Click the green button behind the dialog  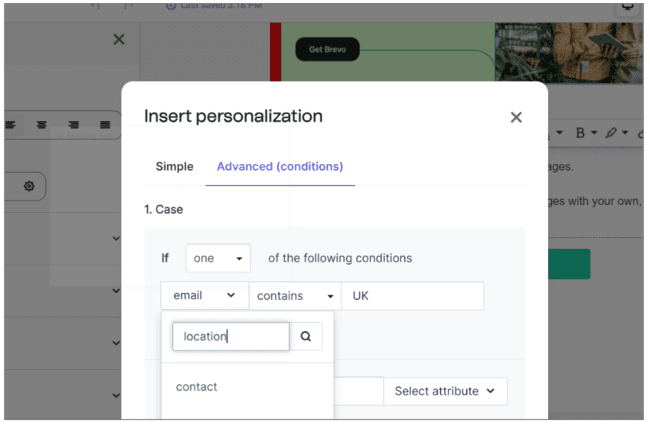pyautogui.click(x=568, y=264)
